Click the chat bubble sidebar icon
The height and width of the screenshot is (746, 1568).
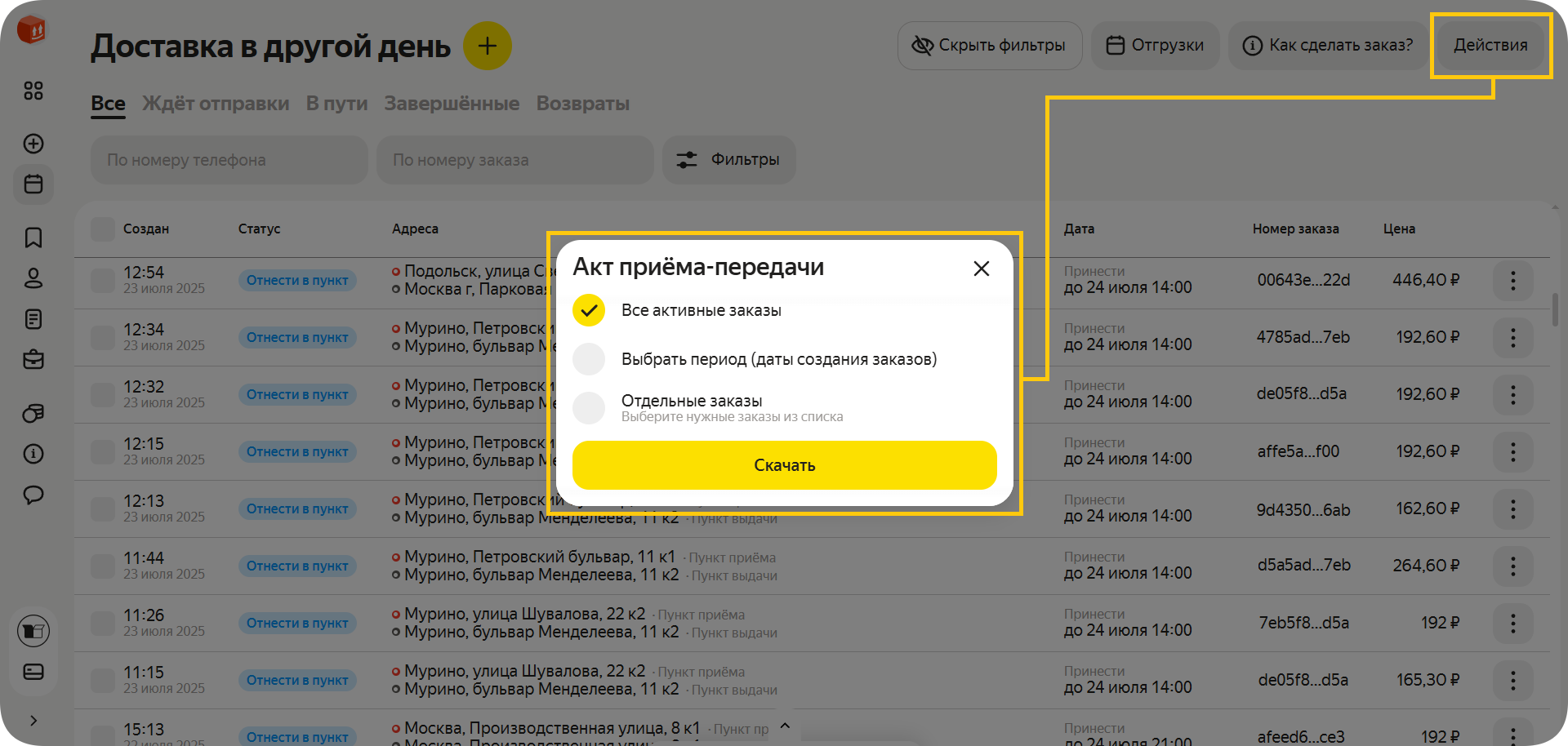[x=33, y=495]
